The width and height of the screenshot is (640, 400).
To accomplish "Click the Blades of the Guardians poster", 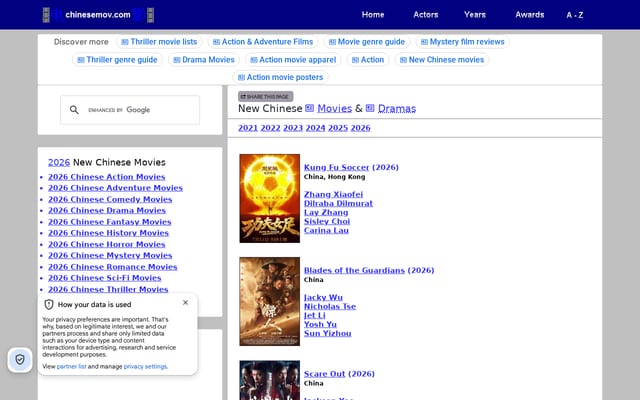I will [269, 302].
